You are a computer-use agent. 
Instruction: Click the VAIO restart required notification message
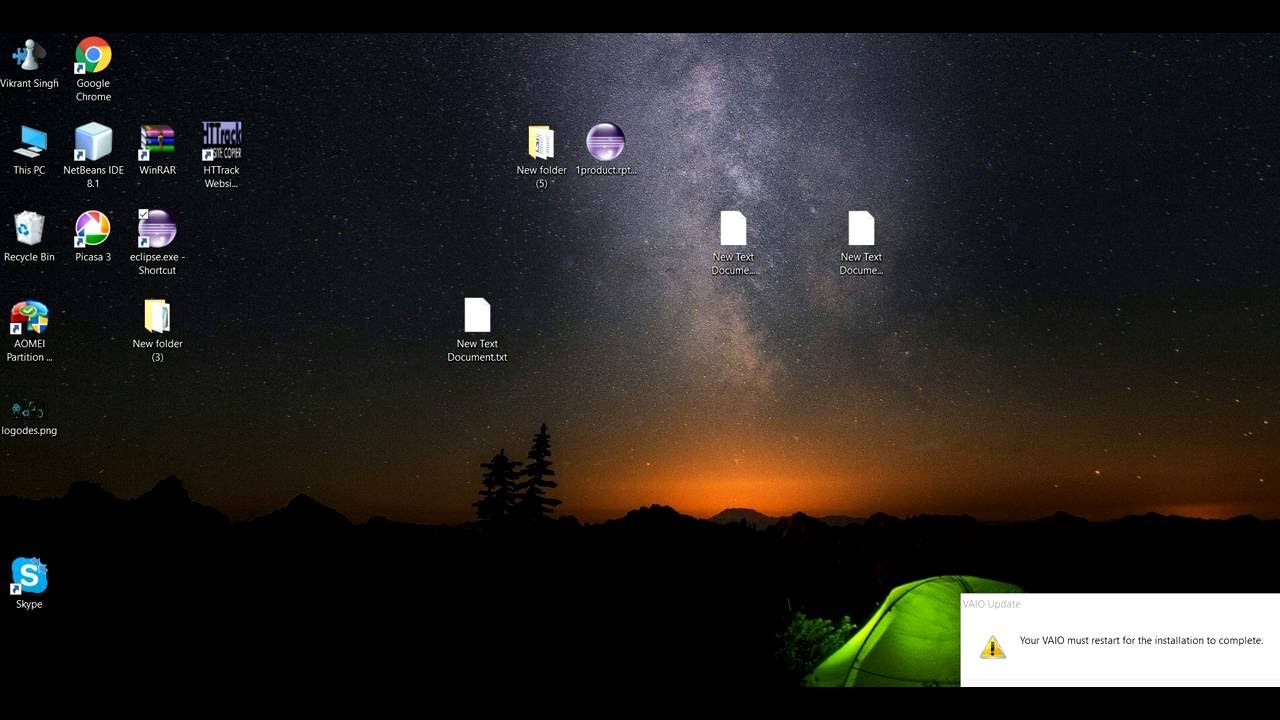coord(1141,641)
